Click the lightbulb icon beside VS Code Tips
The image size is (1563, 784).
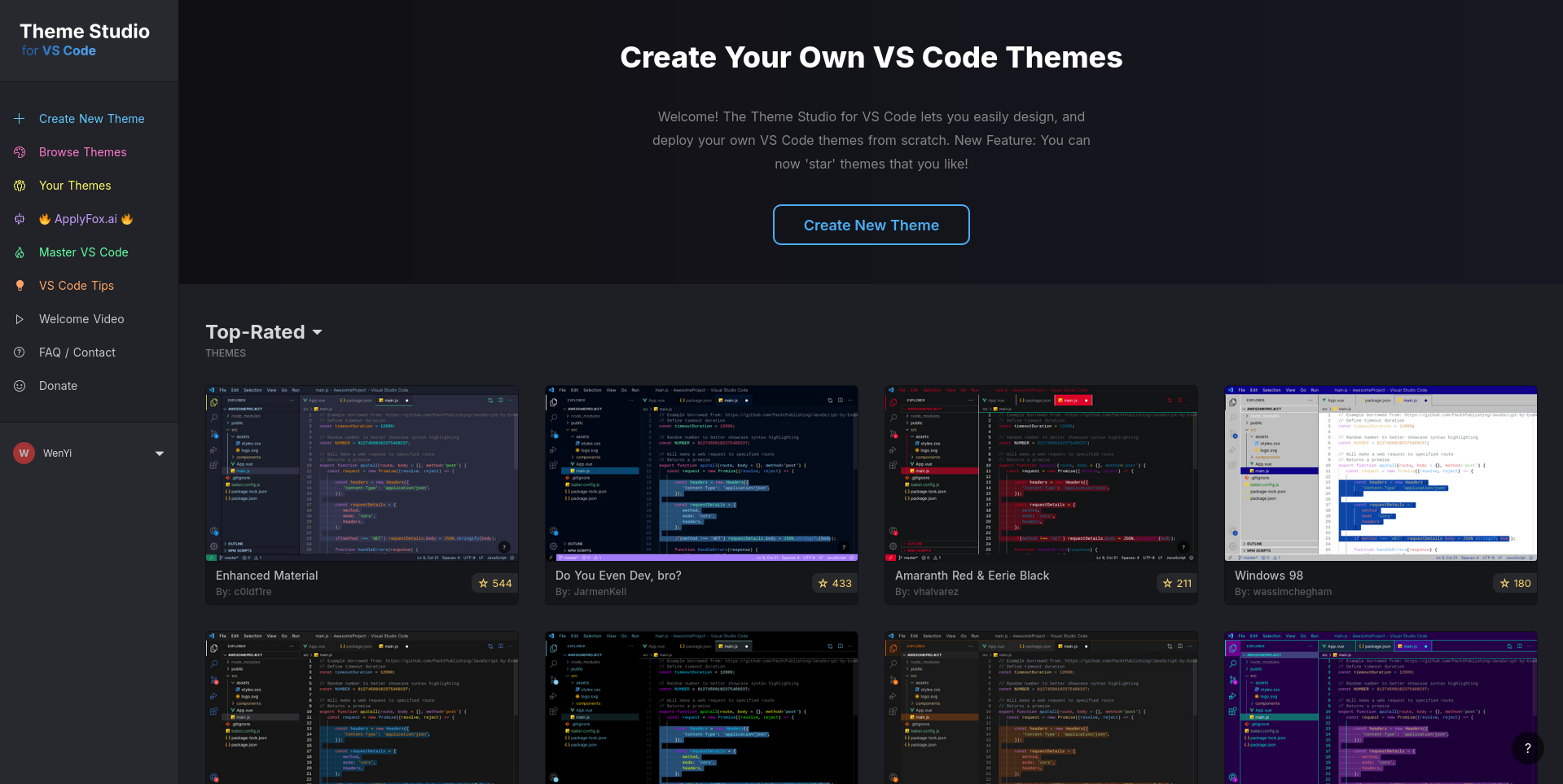20,286
